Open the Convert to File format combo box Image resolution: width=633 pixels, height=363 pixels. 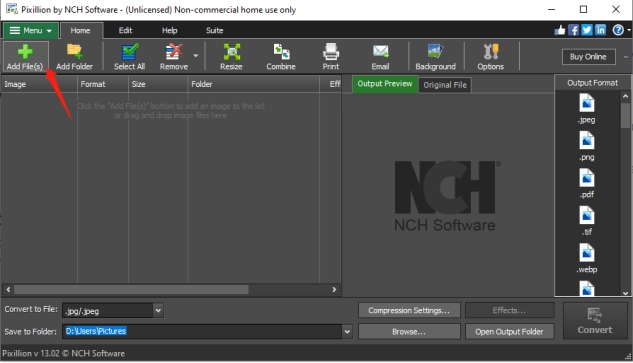pos(113,311)
